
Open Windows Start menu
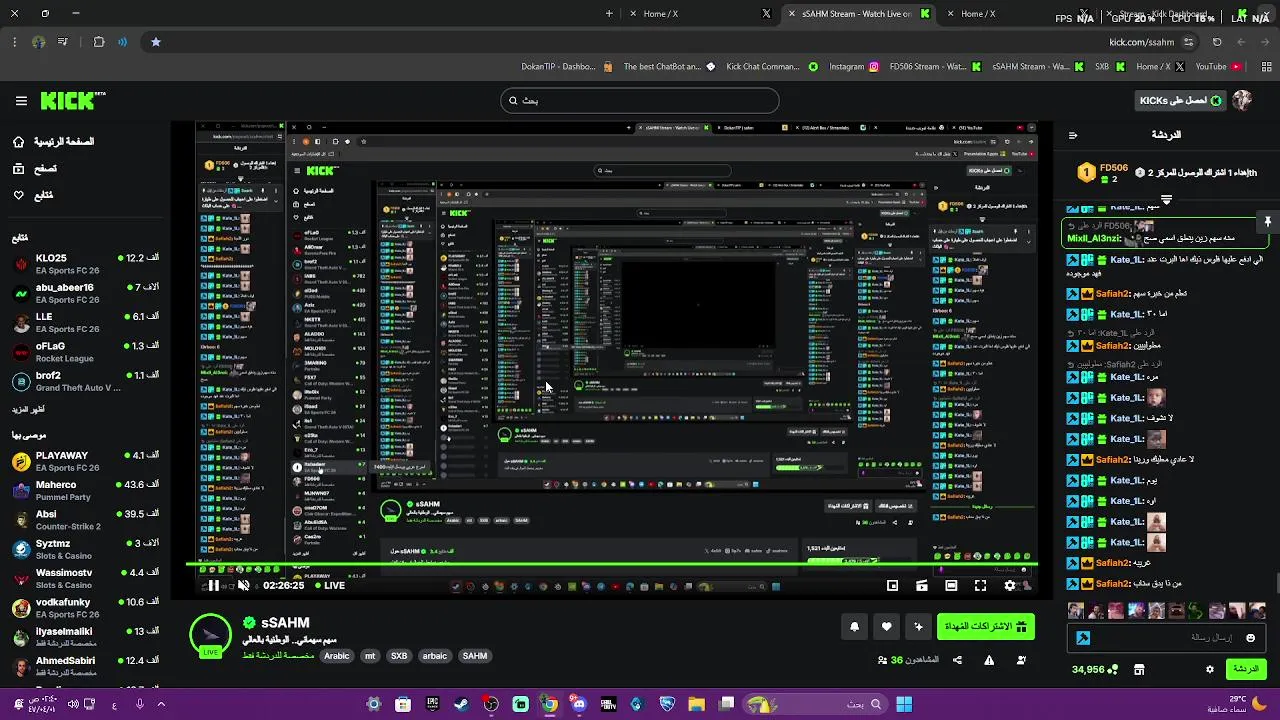pyautogui.click(x=904, y=704)
